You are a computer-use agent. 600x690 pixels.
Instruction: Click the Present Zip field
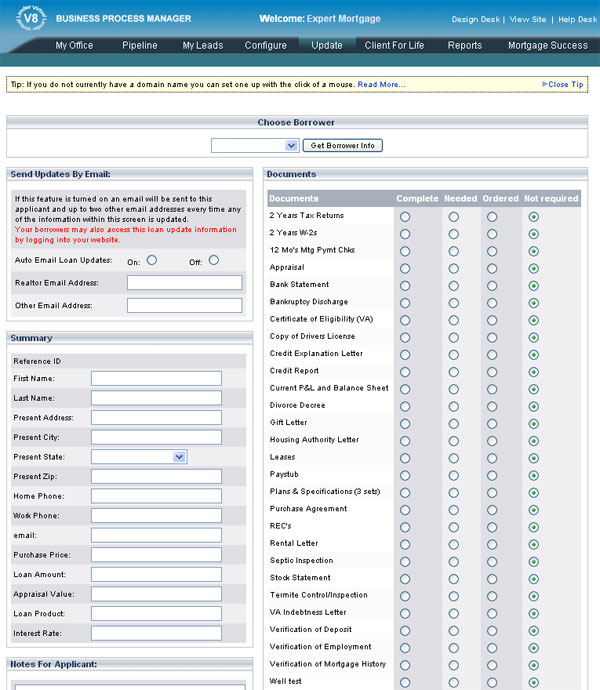156,476
